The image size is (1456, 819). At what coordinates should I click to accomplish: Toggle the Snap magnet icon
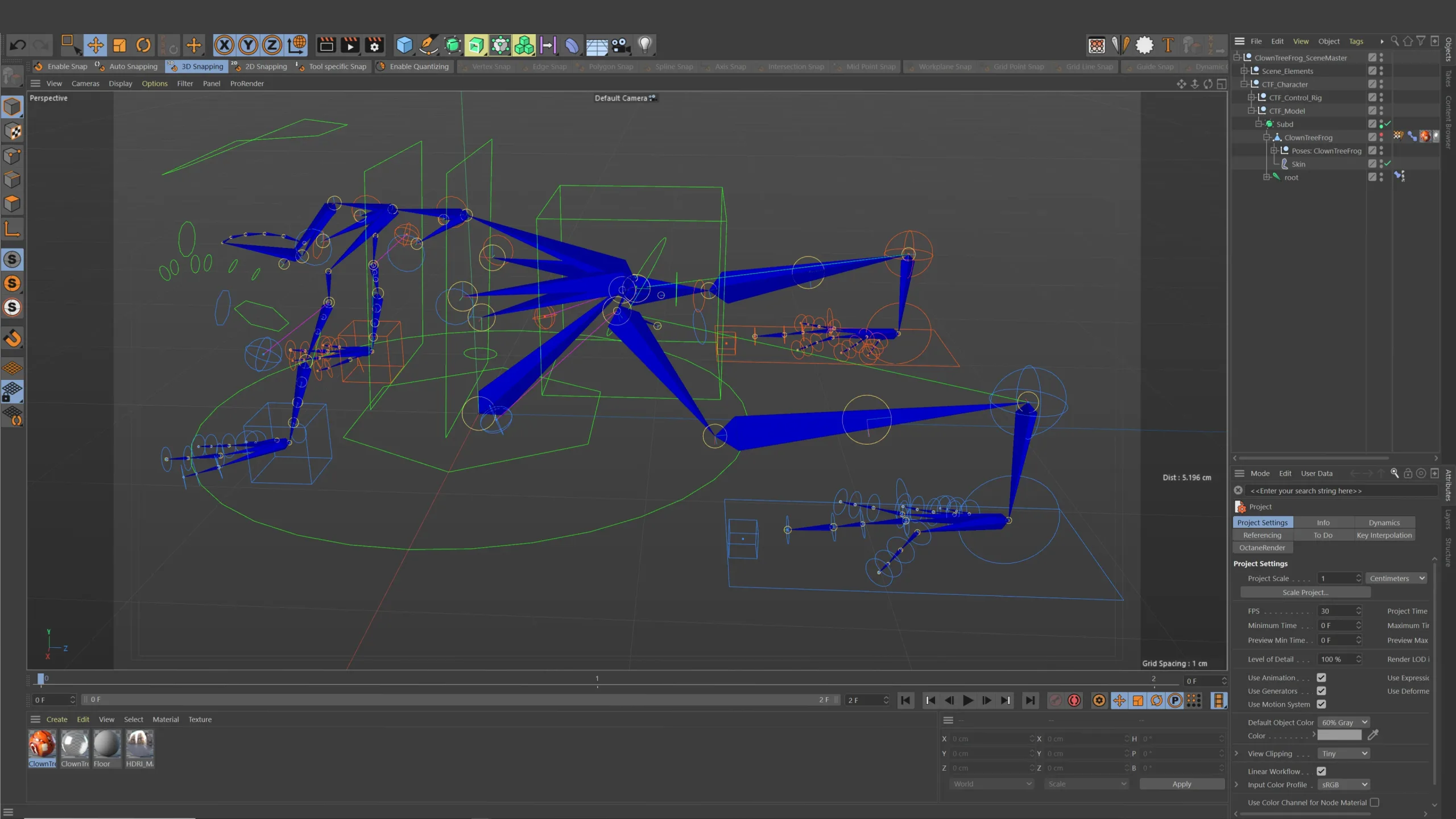click(x=13, y=339)
